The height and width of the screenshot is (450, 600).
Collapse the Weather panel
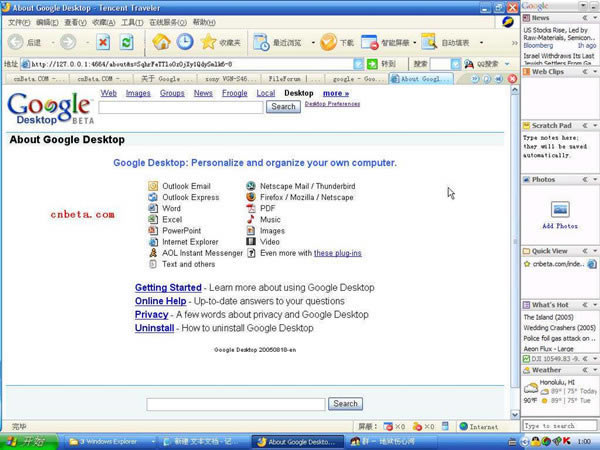(585, 370)
